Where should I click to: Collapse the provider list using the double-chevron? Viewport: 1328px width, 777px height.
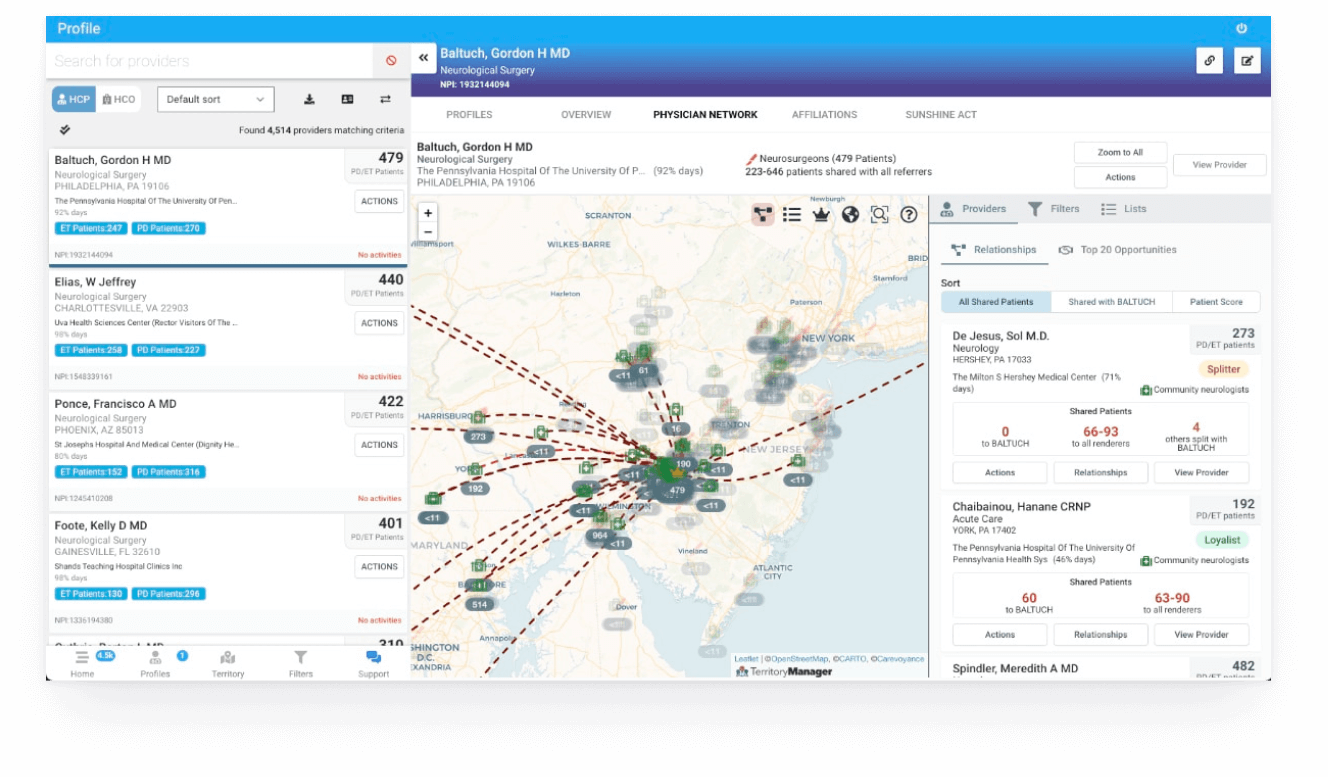pyautogui.click(x=423, y=59)
